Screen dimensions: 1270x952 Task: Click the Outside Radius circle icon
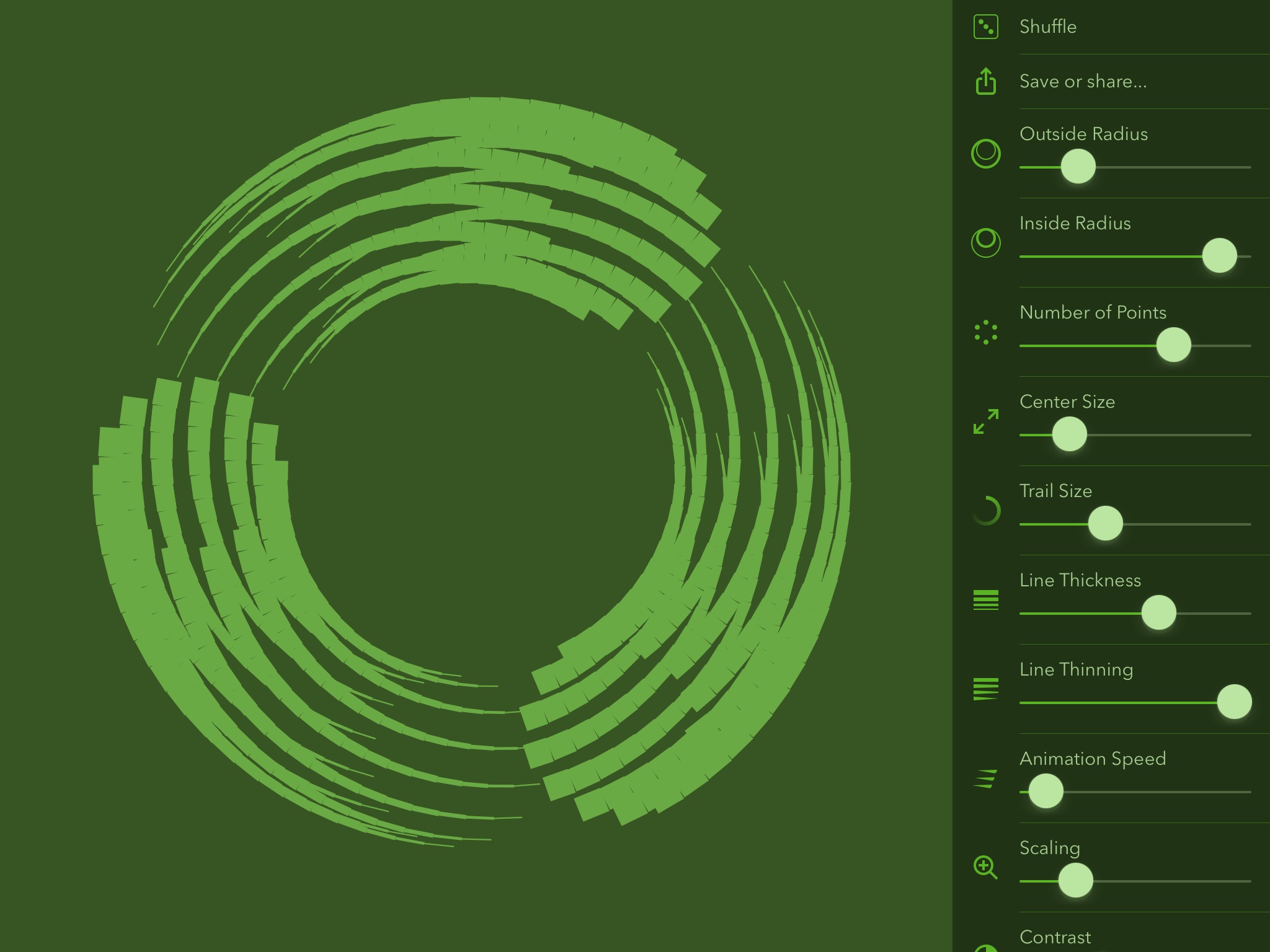point(985,154)
